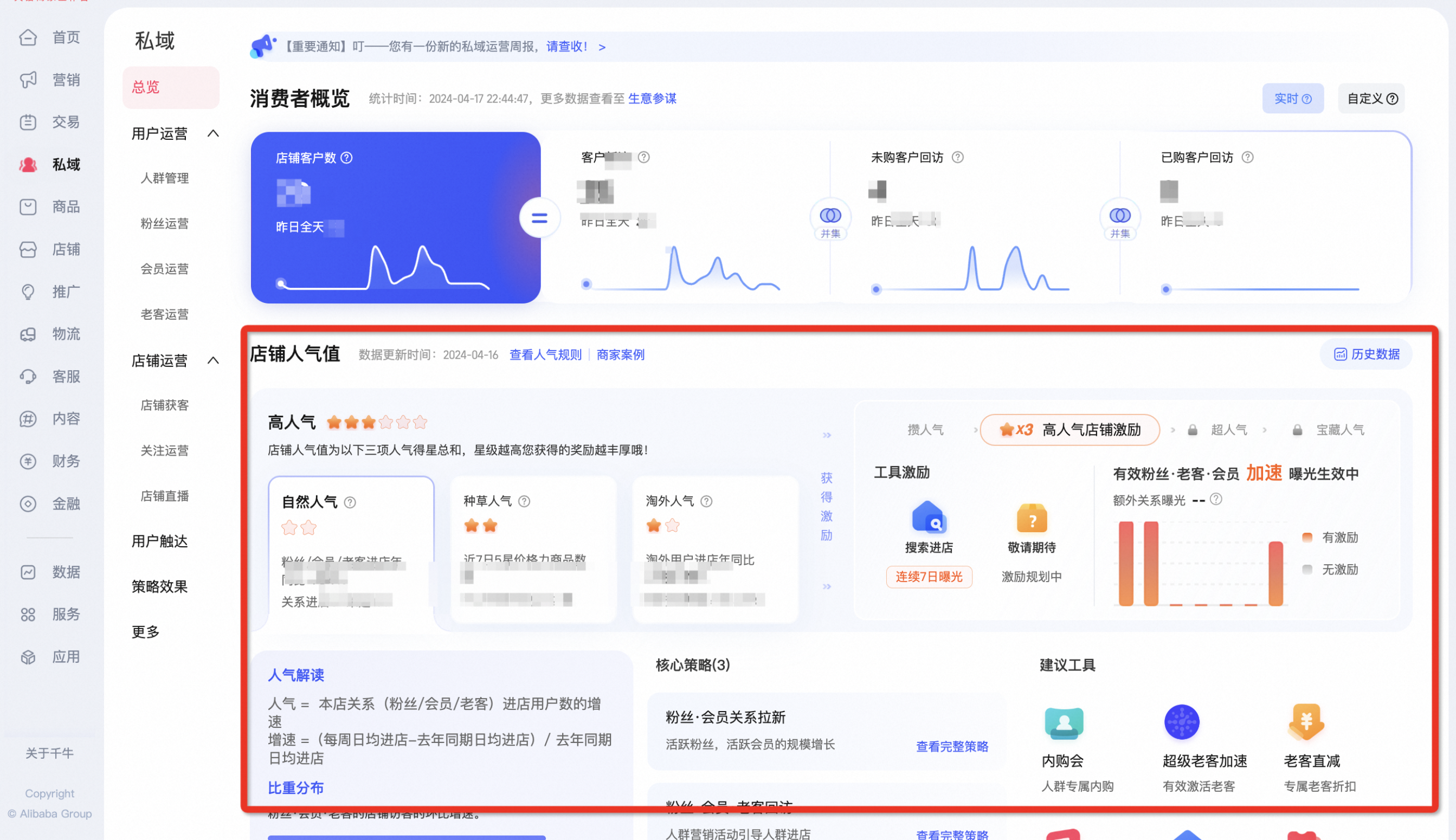Image resolution: width=1456 pixels, height=840 pixels.
Task: Click the 金融 sidebar icon
Action: 28,504
